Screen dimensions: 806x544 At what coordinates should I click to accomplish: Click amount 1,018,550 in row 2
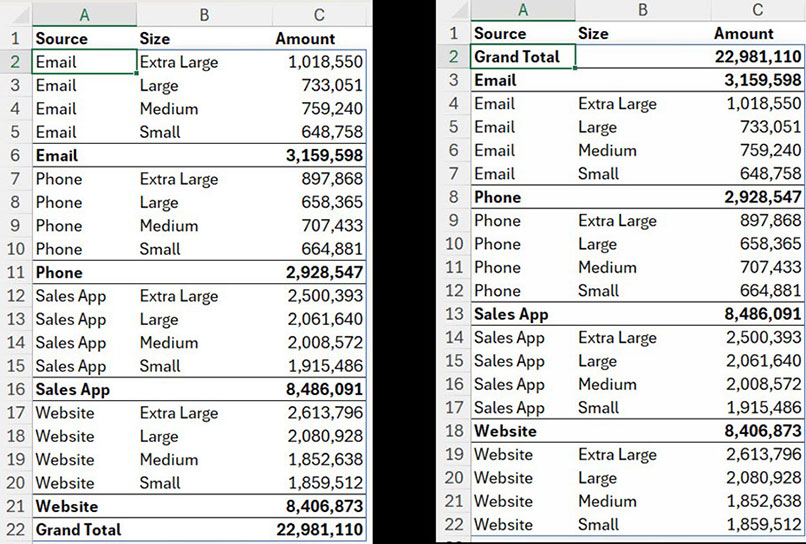click(326, 62)
